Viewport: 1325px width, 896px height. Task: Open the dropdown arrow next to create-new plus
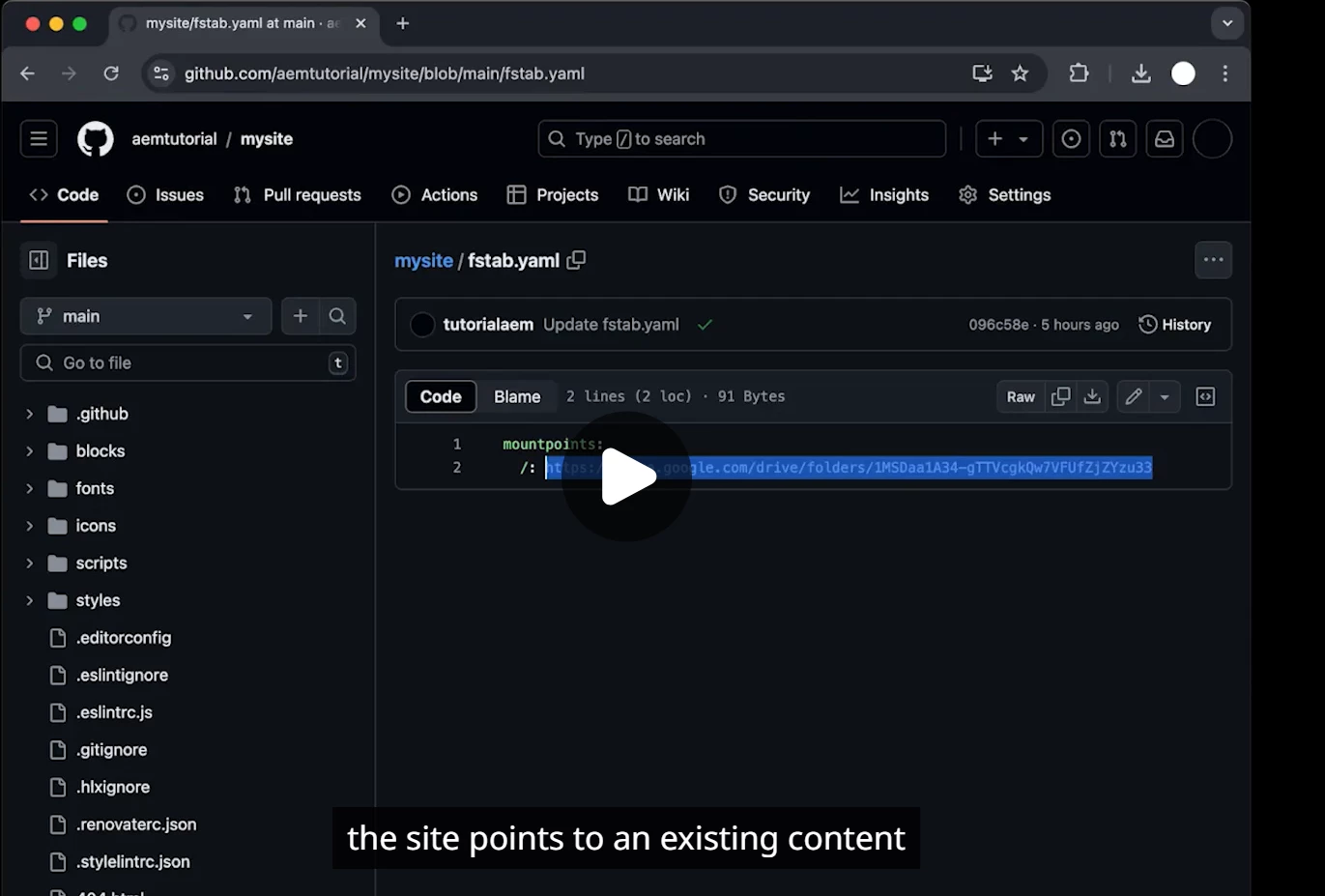pos(1024,139)
